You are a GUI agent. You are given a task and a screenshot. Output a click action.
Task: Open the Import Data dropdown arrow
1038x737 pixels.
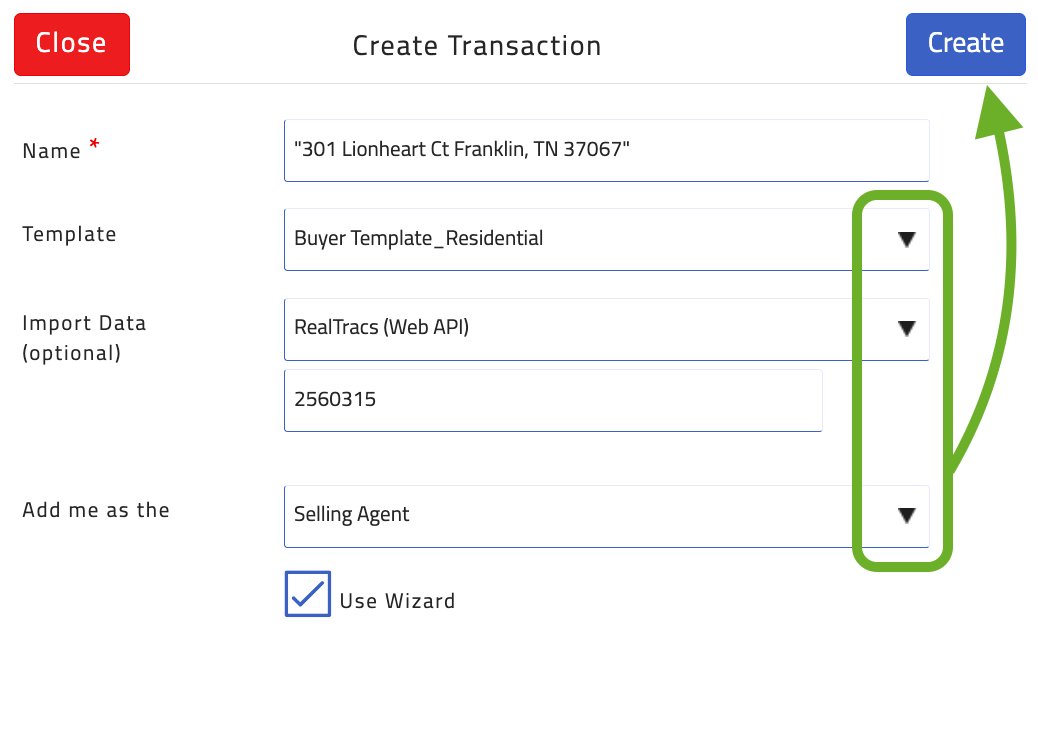[907, 329]
